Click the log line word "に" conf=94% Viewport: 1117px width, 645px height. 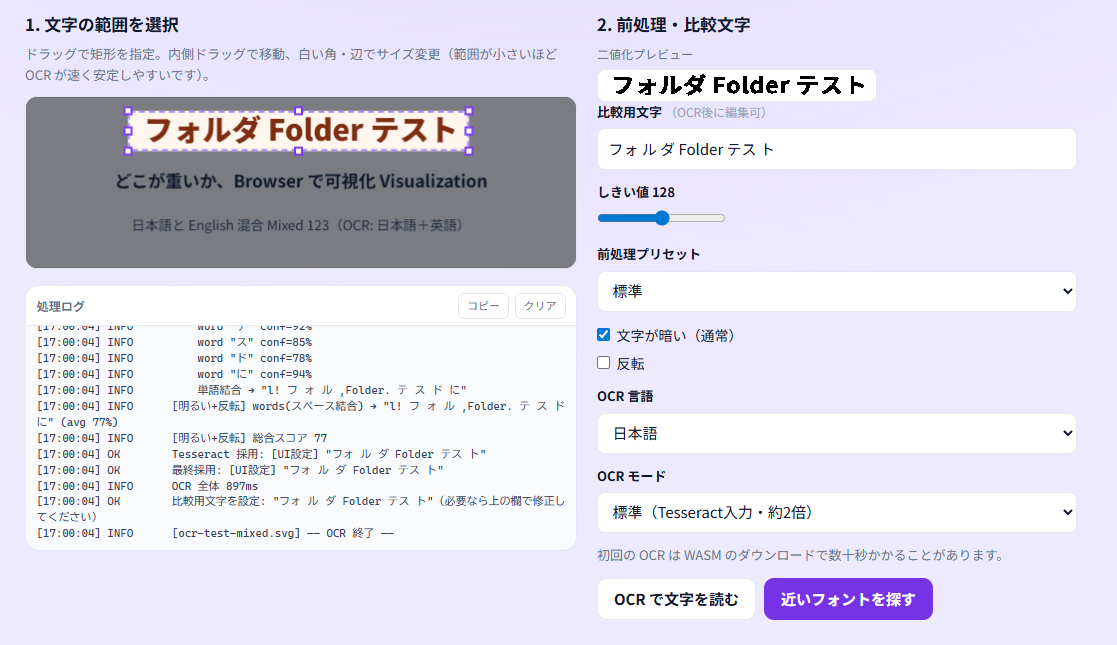click(x=175, y=374)
